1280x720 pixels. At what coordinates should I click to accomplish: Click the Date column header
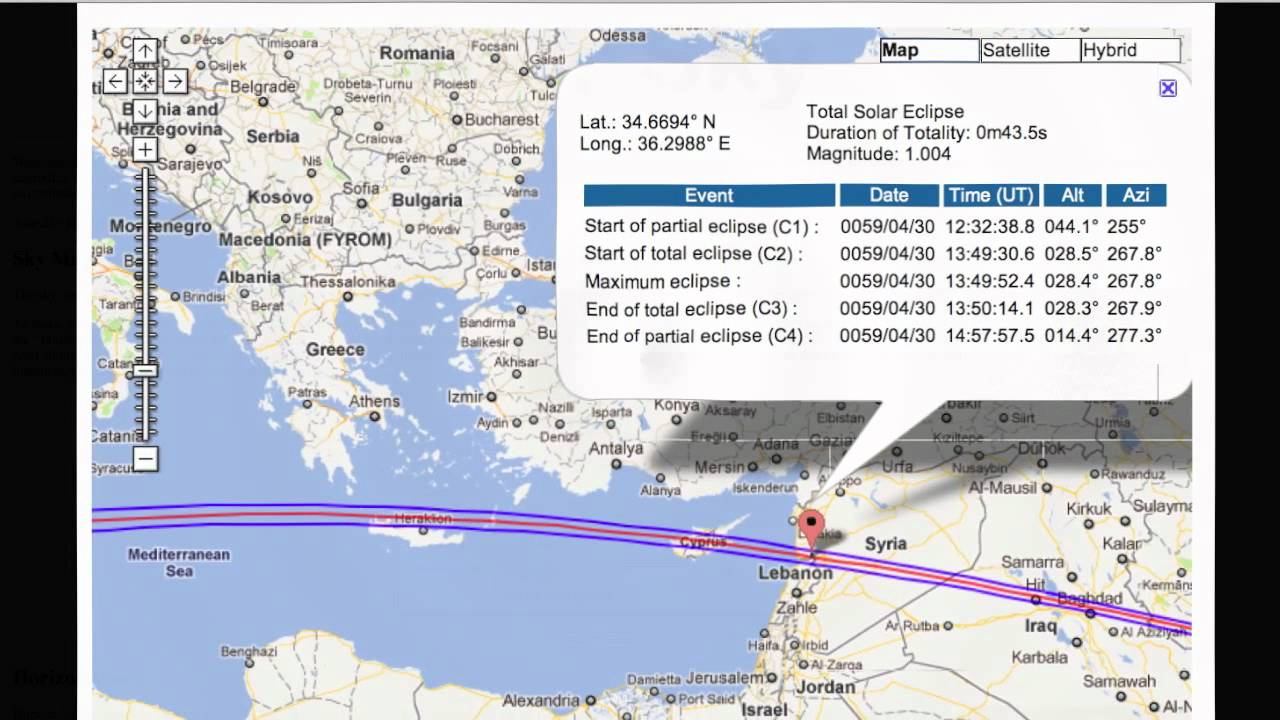pos(889,195)
